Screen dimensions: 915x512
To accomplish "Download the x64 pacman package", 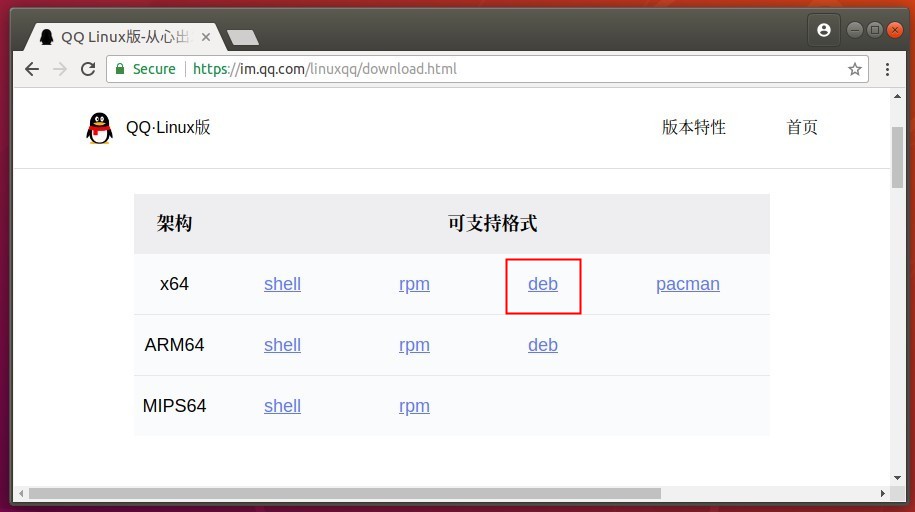I will (x=687, y=284).
